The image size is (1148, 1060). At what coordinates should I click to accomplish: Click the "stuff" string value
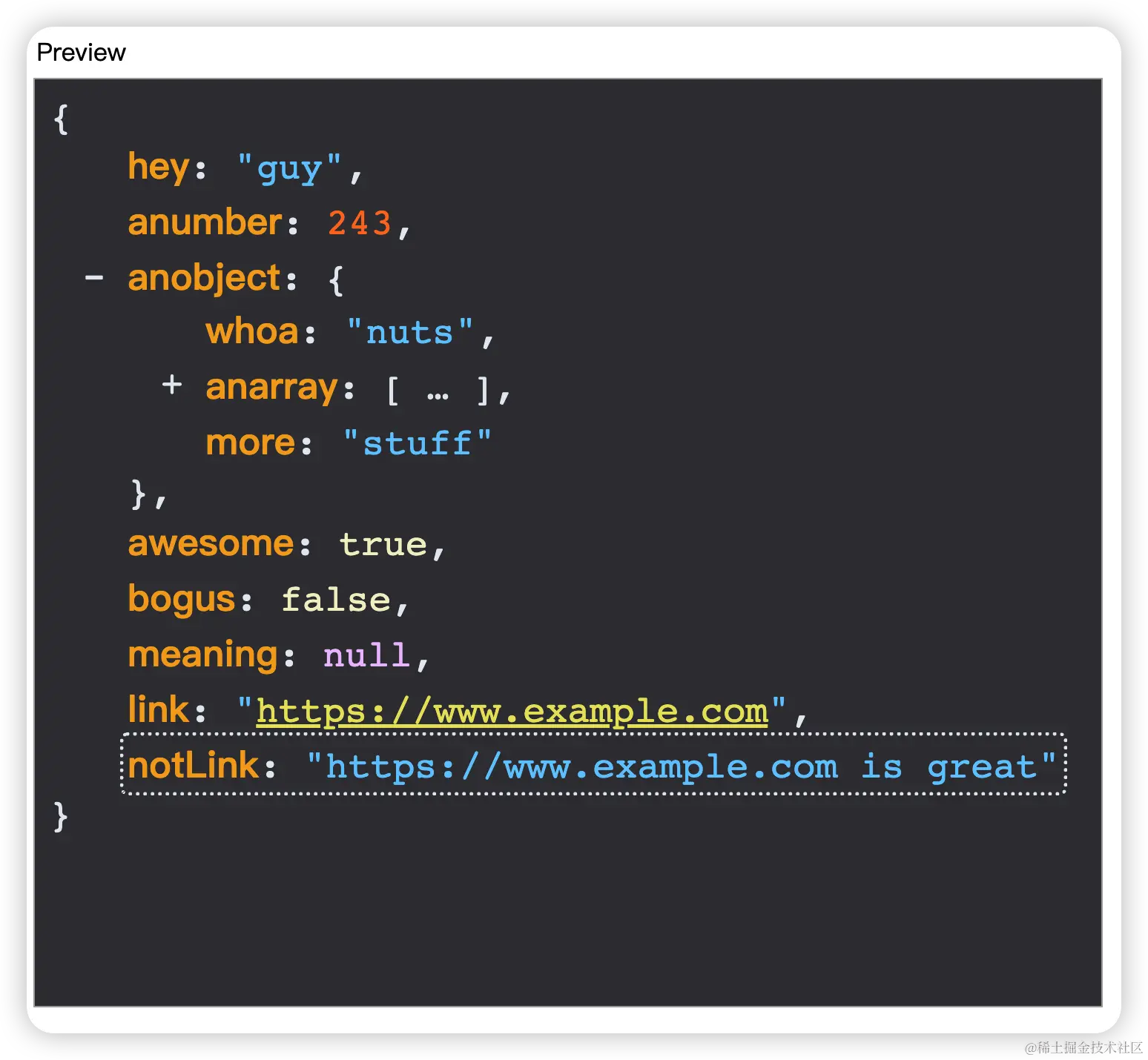pos(417,443)
